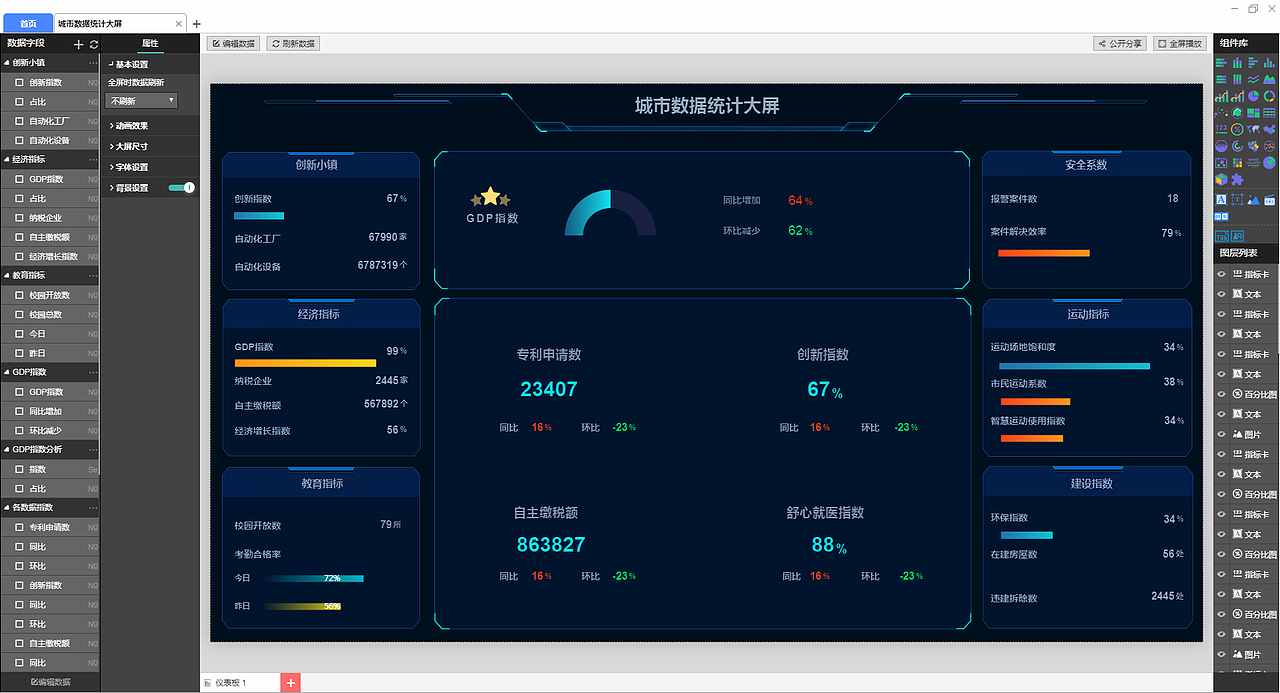The image size is (1280, 693).
Task: Insert the China map component
Action: pos(1269,129)
